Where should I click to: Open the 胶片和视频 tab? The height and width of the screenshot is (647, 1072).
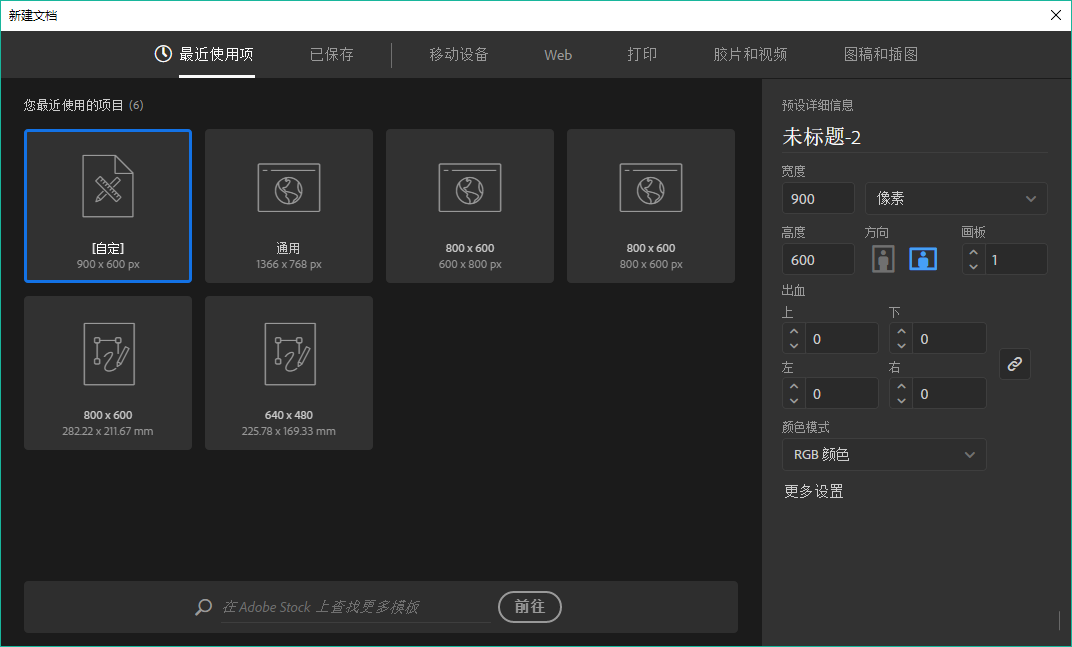750,54
